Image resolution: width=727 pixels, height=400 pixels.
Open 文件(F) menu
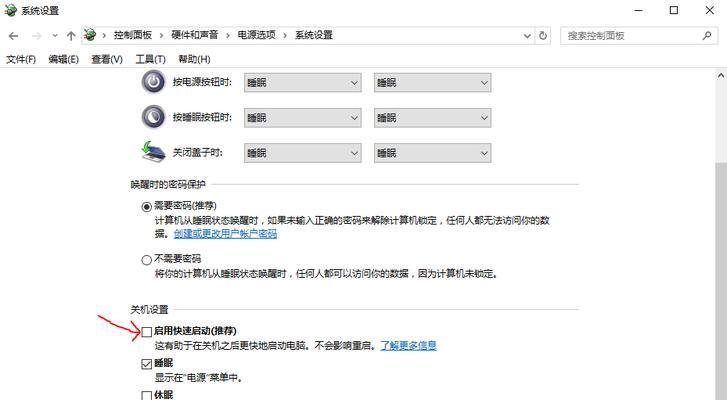pyautogui.click(x=21, y=59)
